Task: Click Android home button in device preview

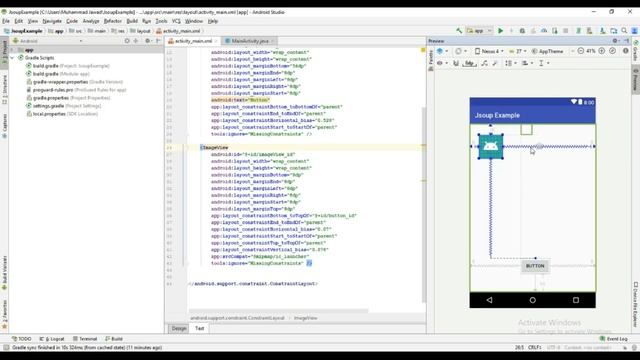Action: (x=532, y=300)
